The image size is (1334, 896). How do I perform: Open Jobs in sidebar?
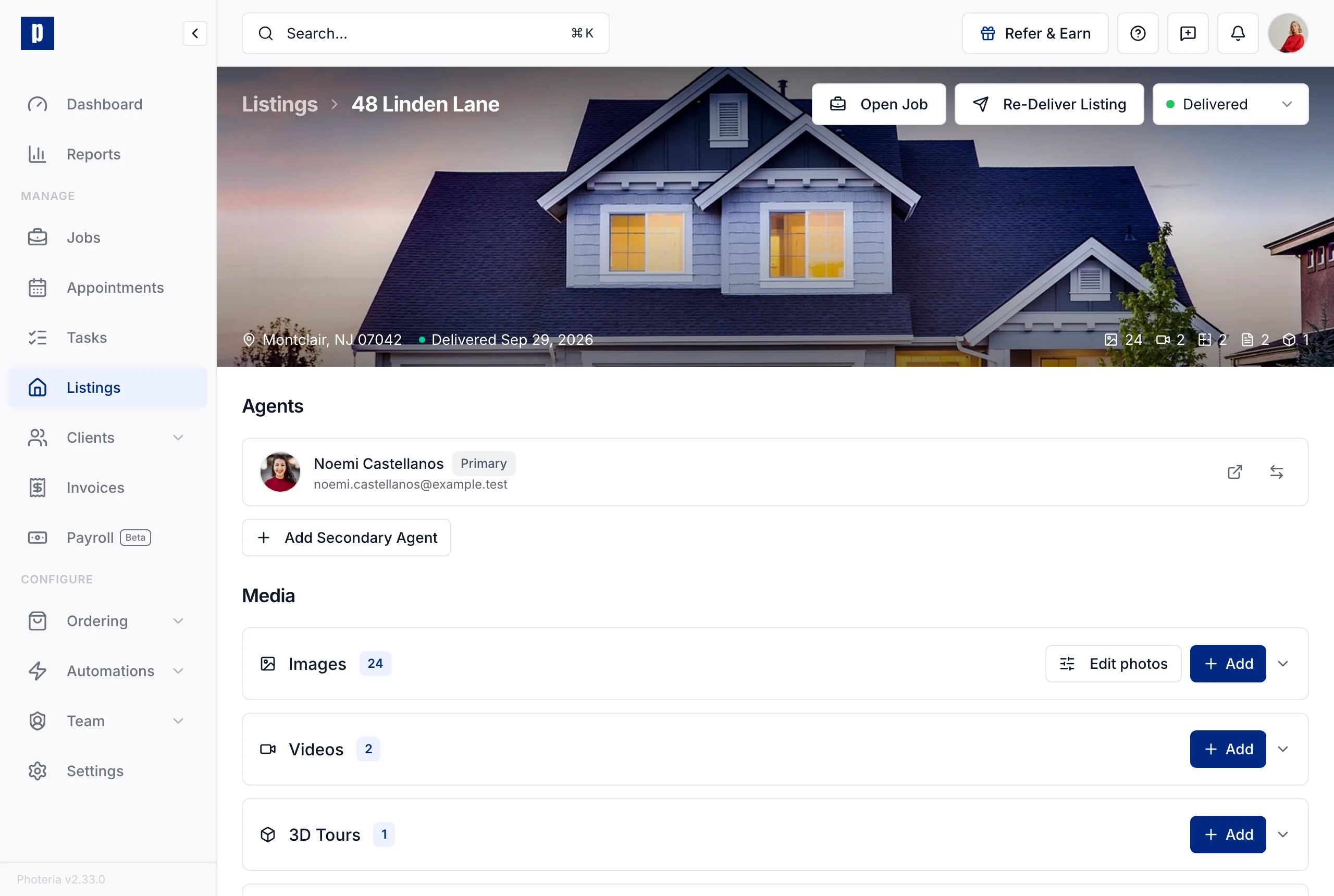(x=108, y=238)
